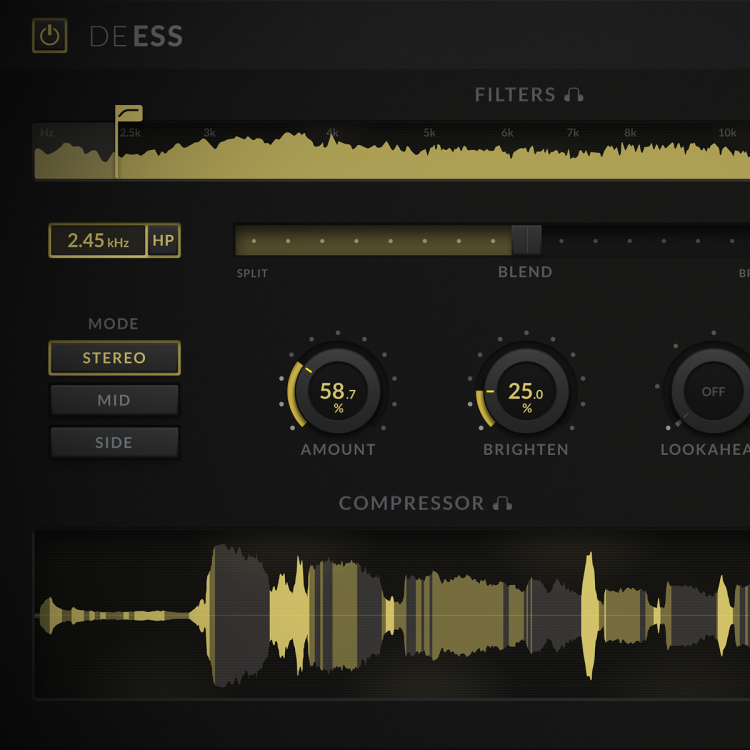Click the Compressor headphones solo icon
This screenshot has height=750, width=750.
503,503
